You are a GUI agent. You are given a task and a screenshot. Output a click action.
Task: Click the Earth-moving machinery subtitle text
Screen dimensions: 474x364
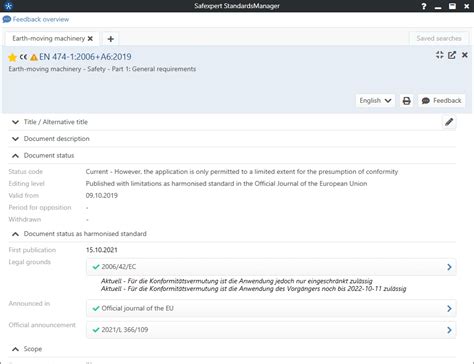[102, 69]
